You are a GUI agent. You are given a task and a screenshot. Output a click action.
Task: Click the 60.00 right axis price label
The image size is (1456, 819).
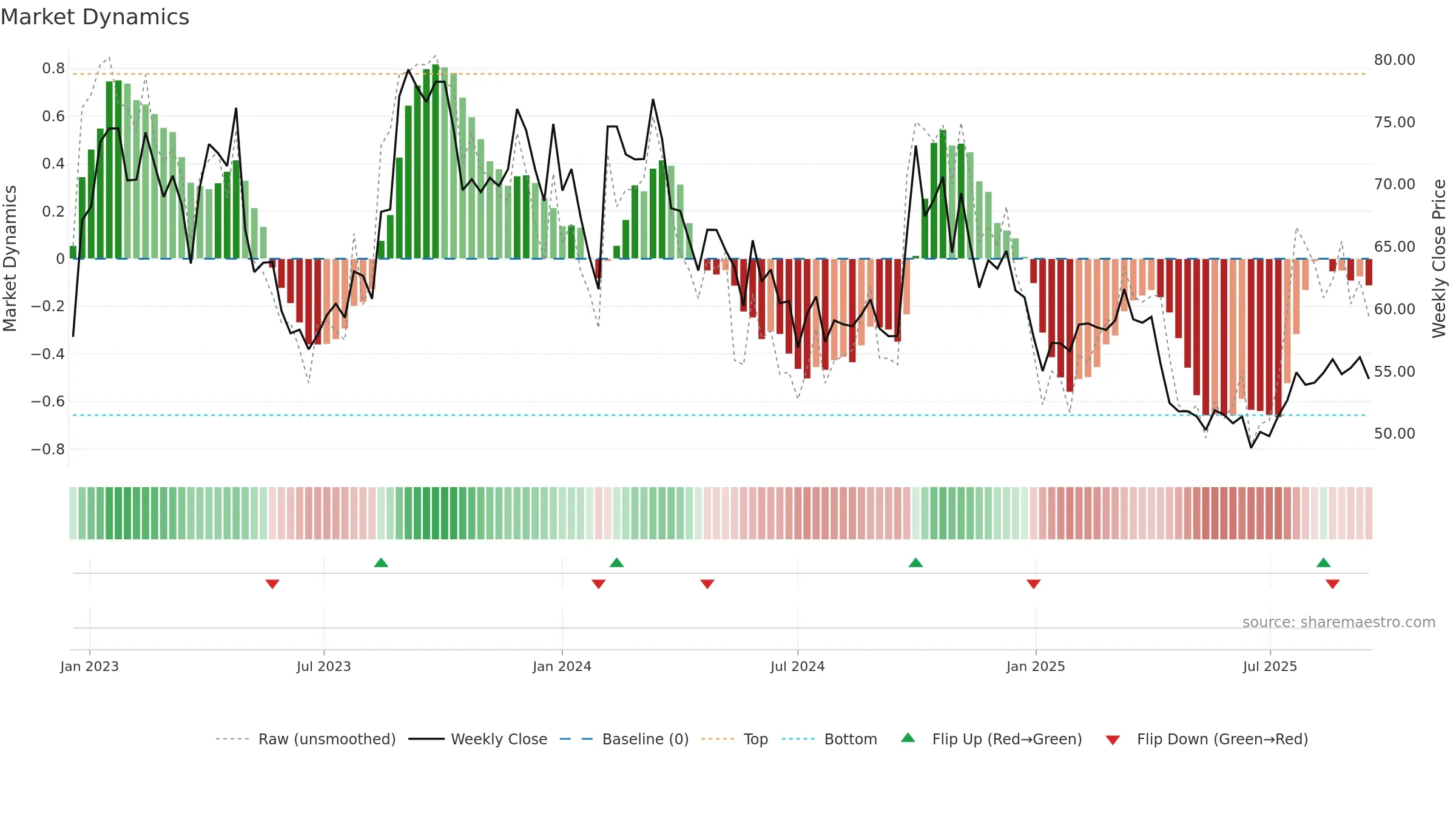coord(1395,309)
